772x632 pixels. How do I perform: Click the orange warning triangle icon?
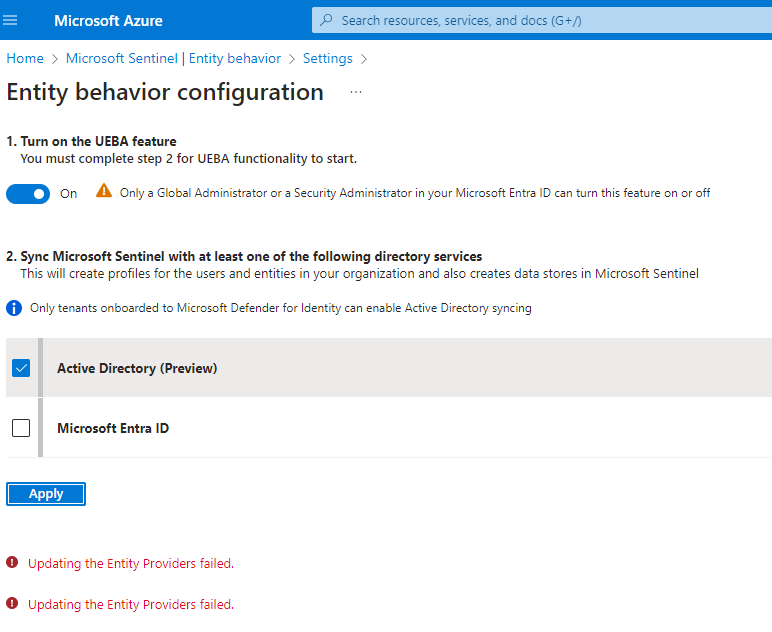104,190
